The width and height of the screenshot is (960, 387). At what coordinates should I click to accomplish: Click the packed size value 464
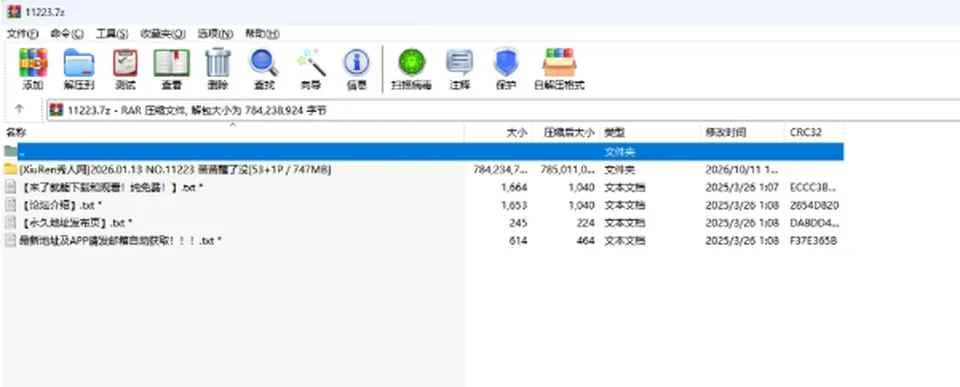coord(585,241)
